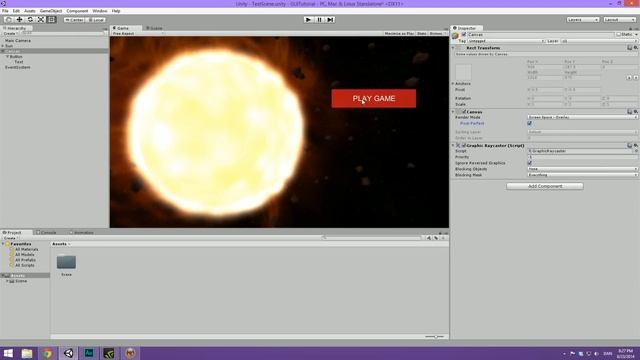The height and width of the screenshot is (360, 640).
Task: Click the Pause button
Action: tap(319, 20)
